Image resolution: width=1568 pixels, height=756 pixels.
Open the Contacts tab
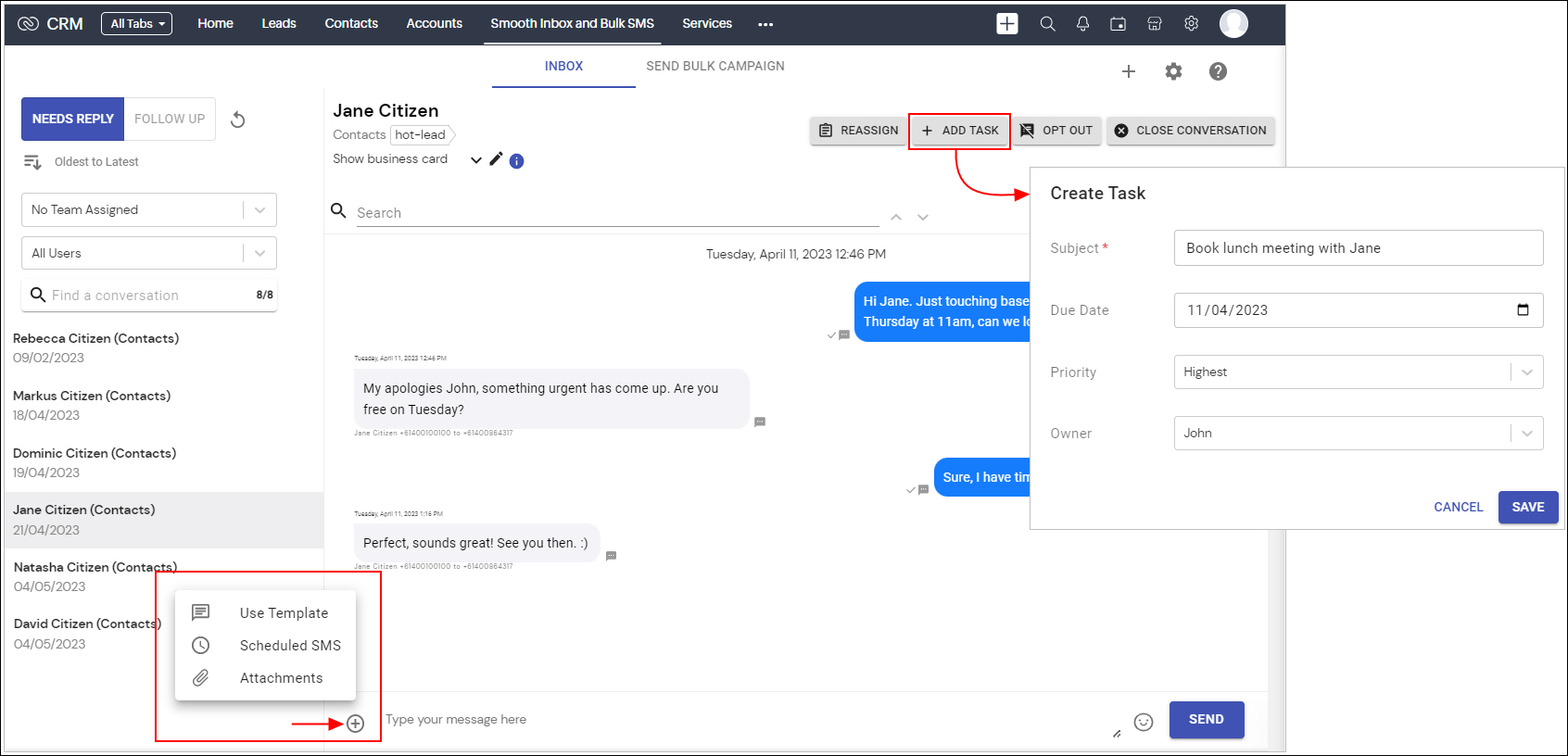pos(351,23)
